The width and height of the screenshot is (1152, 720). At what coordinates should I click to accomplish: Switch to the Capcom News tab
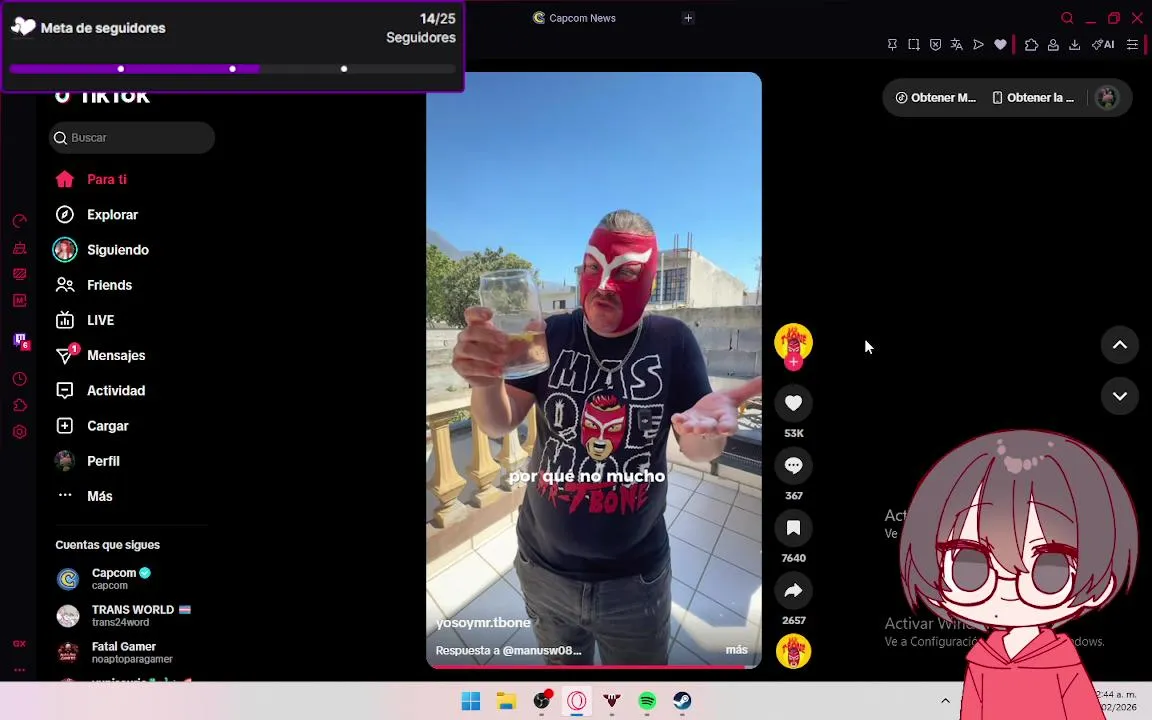(x=575, y=18)
